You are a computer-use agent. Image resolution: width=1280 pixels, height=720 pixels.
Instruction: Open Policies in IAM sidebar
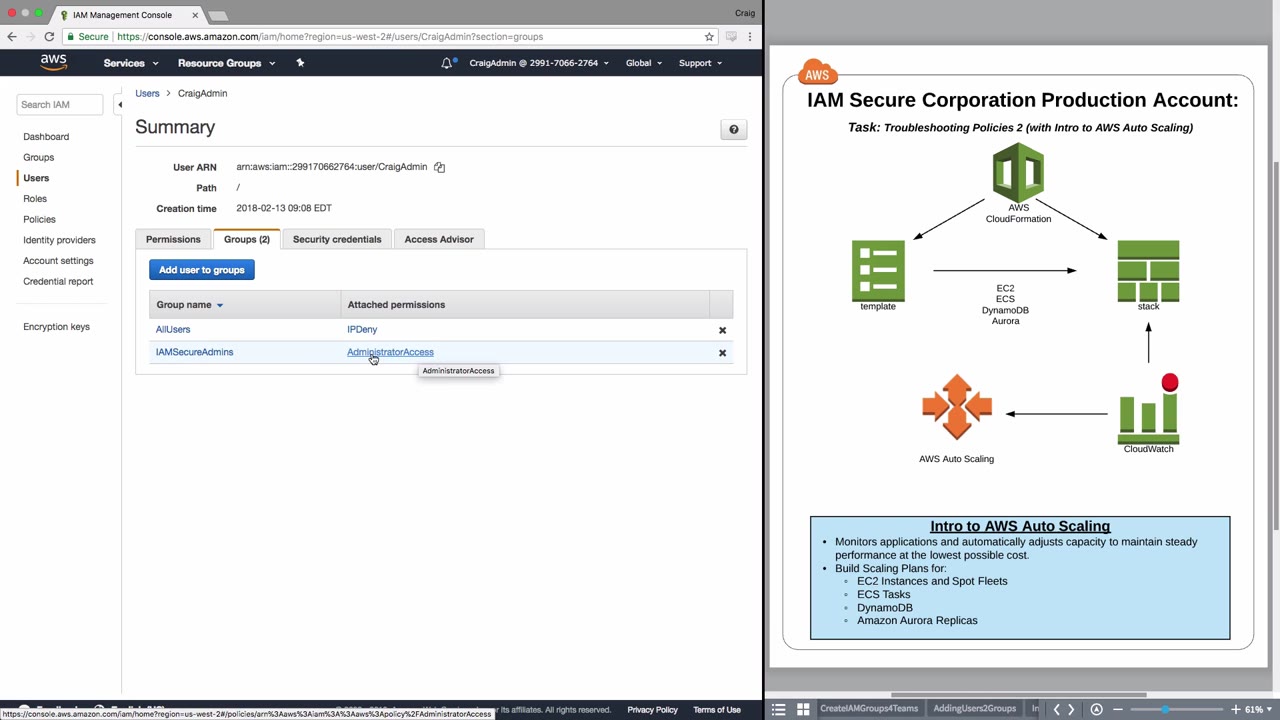click(40, 220)
